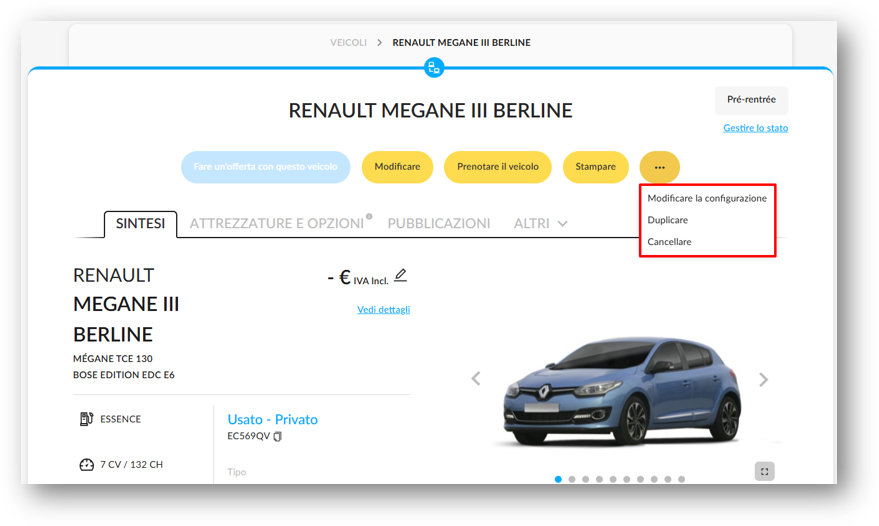Click the fuel pump icon beside ESSENCE
Image resolution: width=879 pixels, height=526 pixels.
(x=86, y=419)
